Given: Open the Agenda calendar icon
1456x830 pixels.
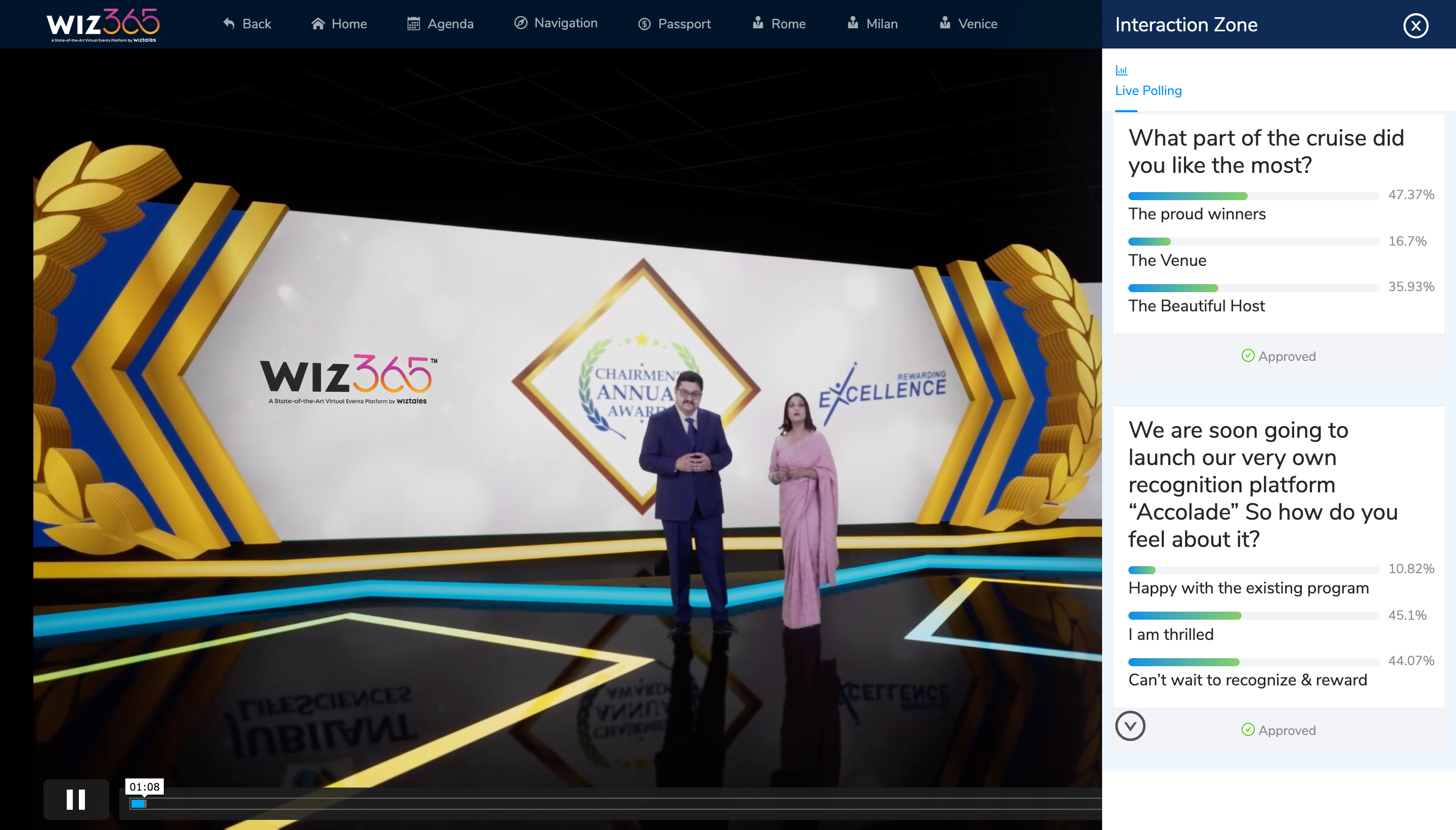Looking at the screenshot, I should coord(414,23).
